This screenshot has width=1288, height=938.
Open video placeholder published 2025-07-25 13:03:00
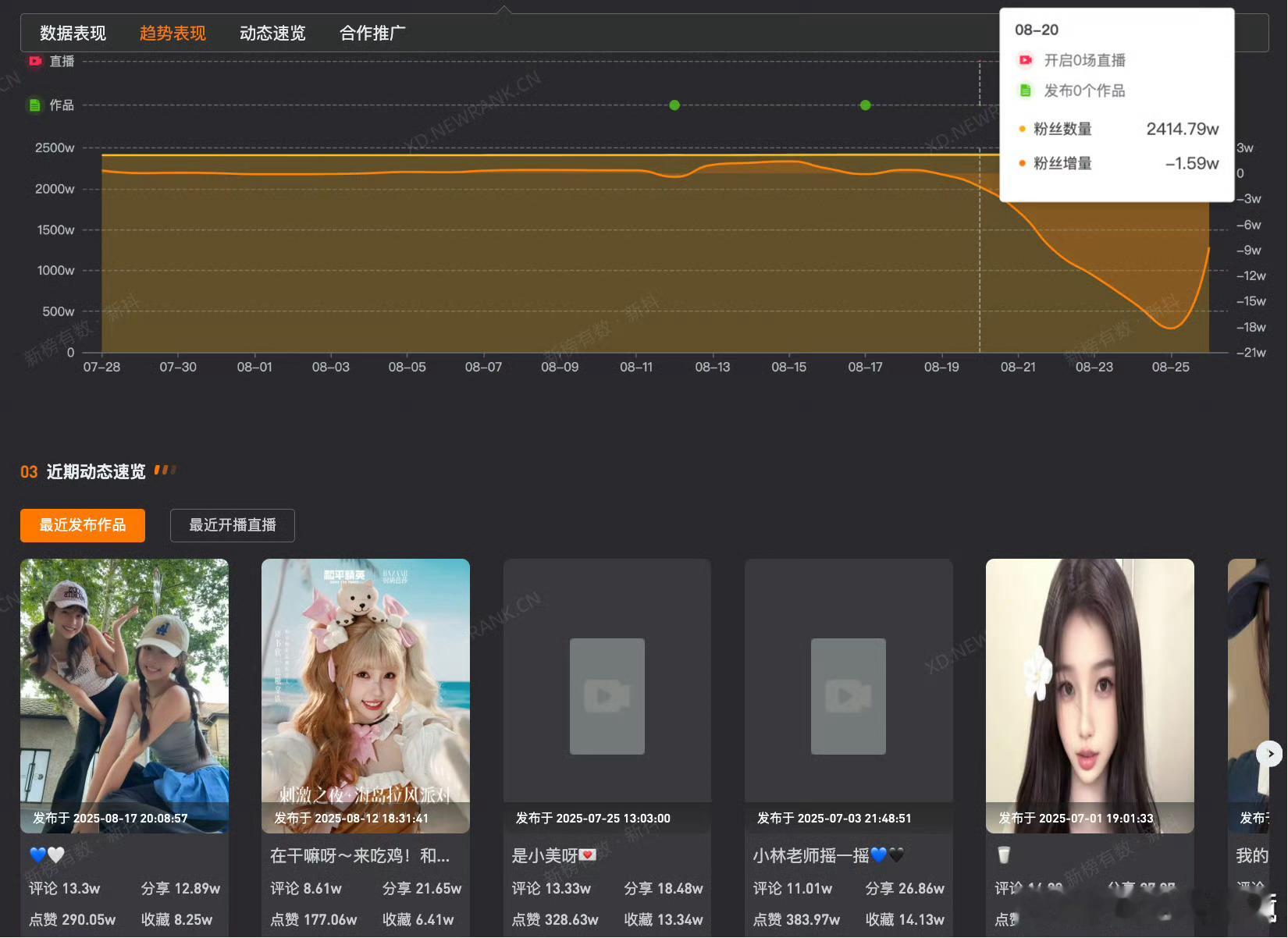(x=607, y=695)
